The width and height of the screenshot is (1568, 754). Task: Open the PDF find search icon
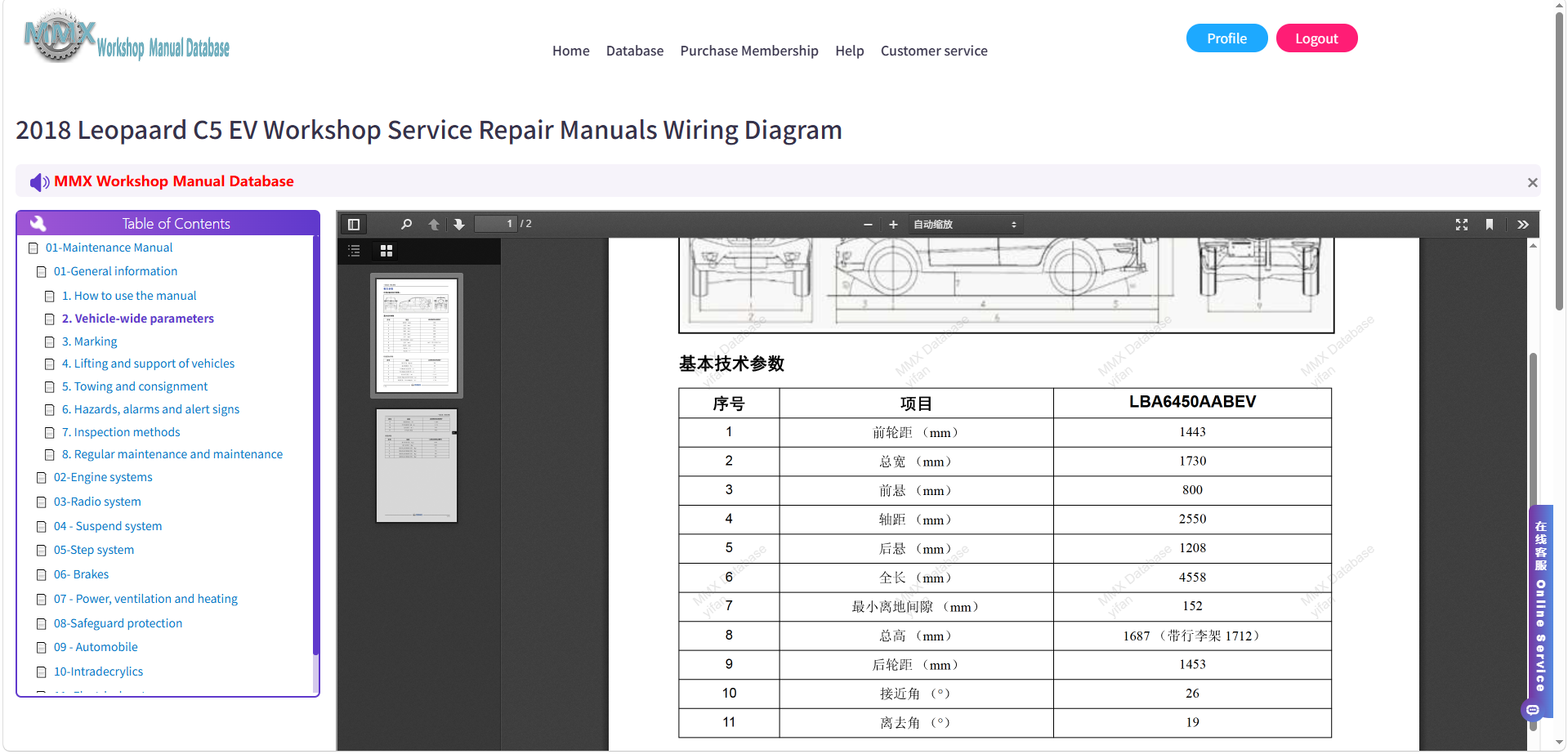pyautogui.click(x=406, y=224)
